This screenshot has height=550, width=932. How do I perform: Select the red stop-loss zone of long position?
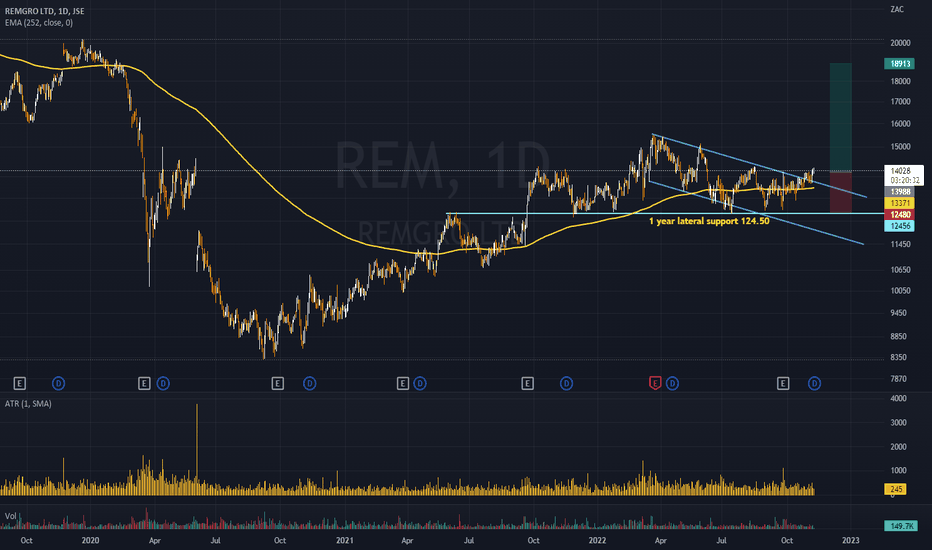tap(840, 193)
